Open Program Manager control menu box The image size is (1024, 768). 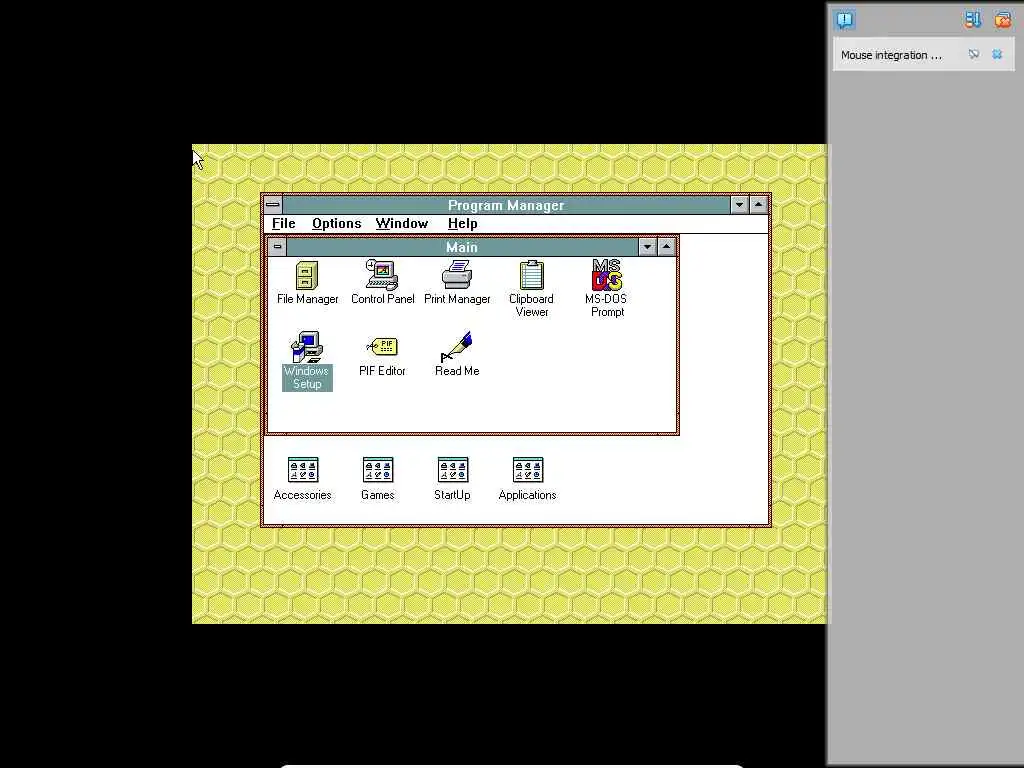click(x=273, y=205)
